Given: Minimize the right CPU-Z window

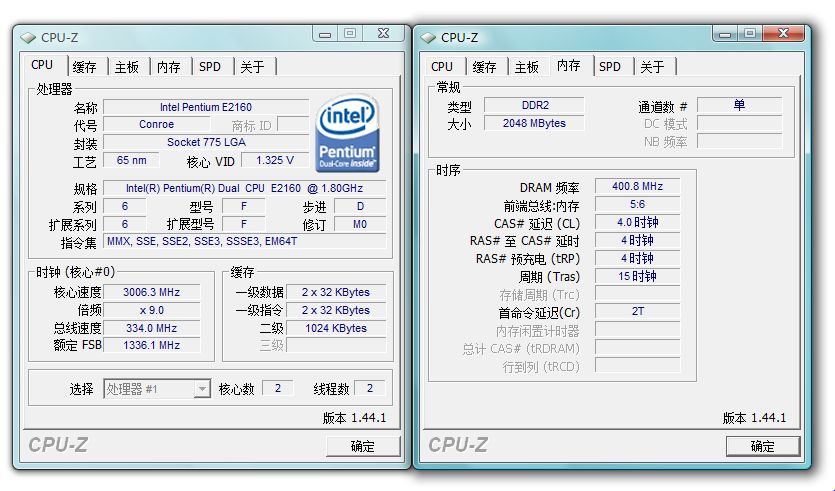Looking at the screenshot, I should pyautogui.click(x=725, y=34).
